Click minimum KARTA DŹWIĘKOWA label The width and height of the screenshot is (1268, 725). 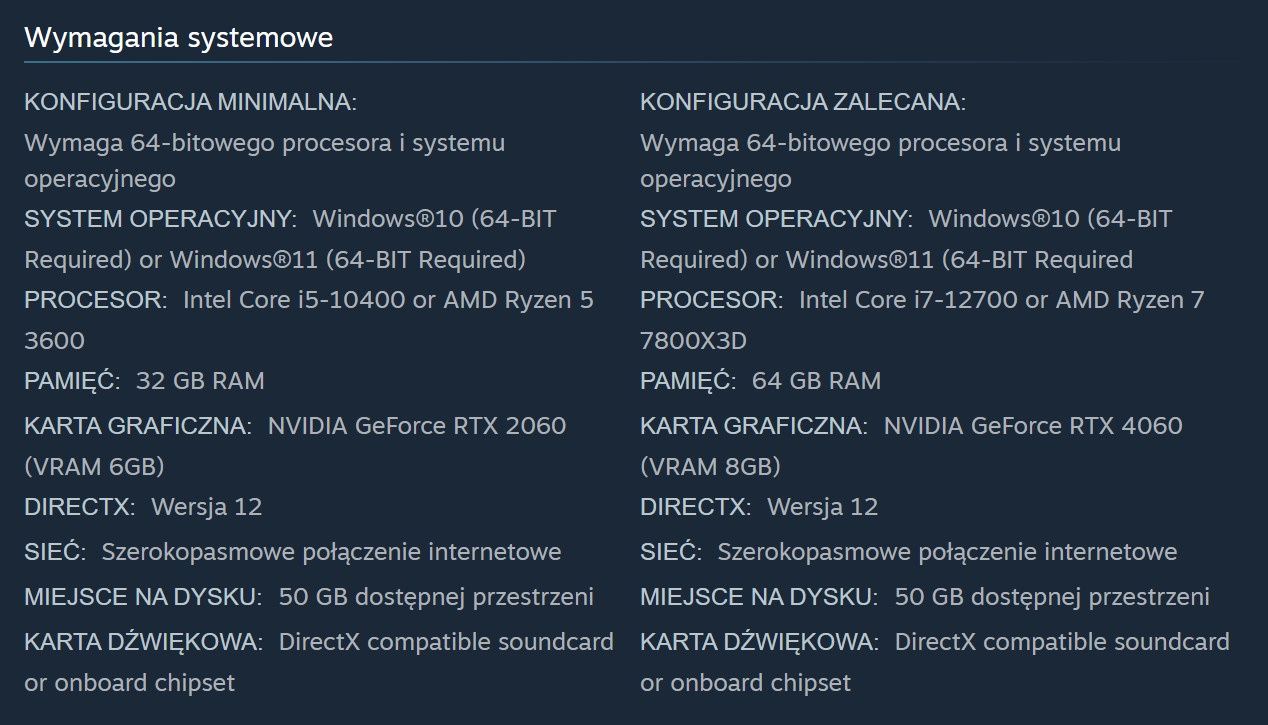click(x=144, y=642)
